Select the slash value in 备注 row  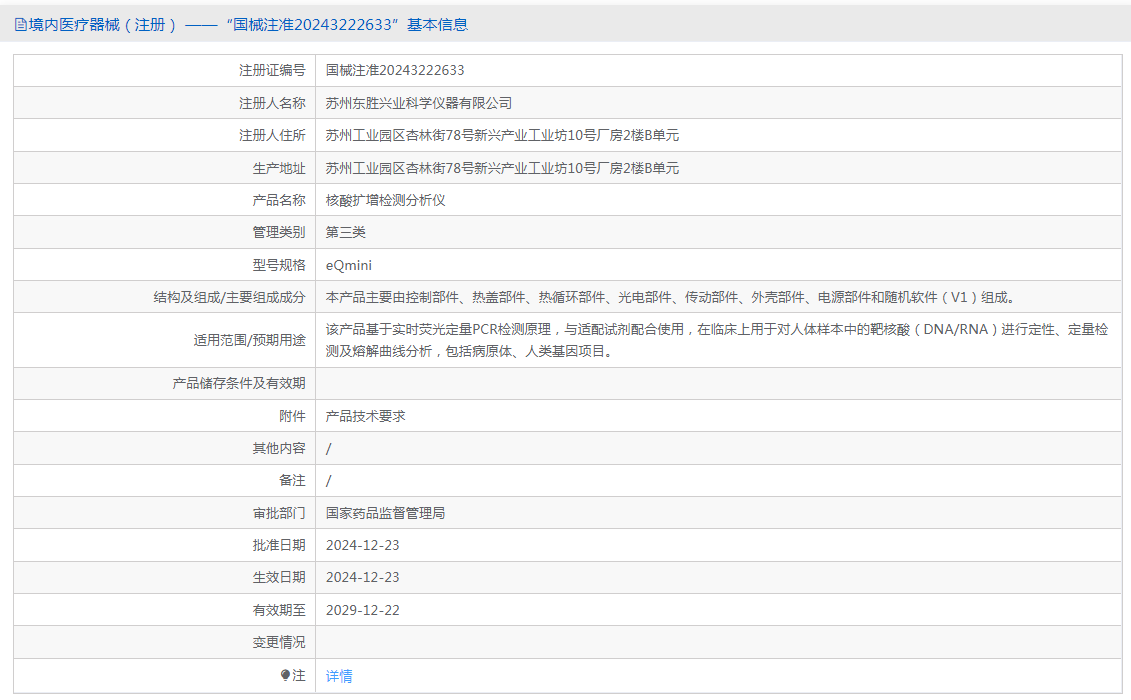[x=328, y=480]
